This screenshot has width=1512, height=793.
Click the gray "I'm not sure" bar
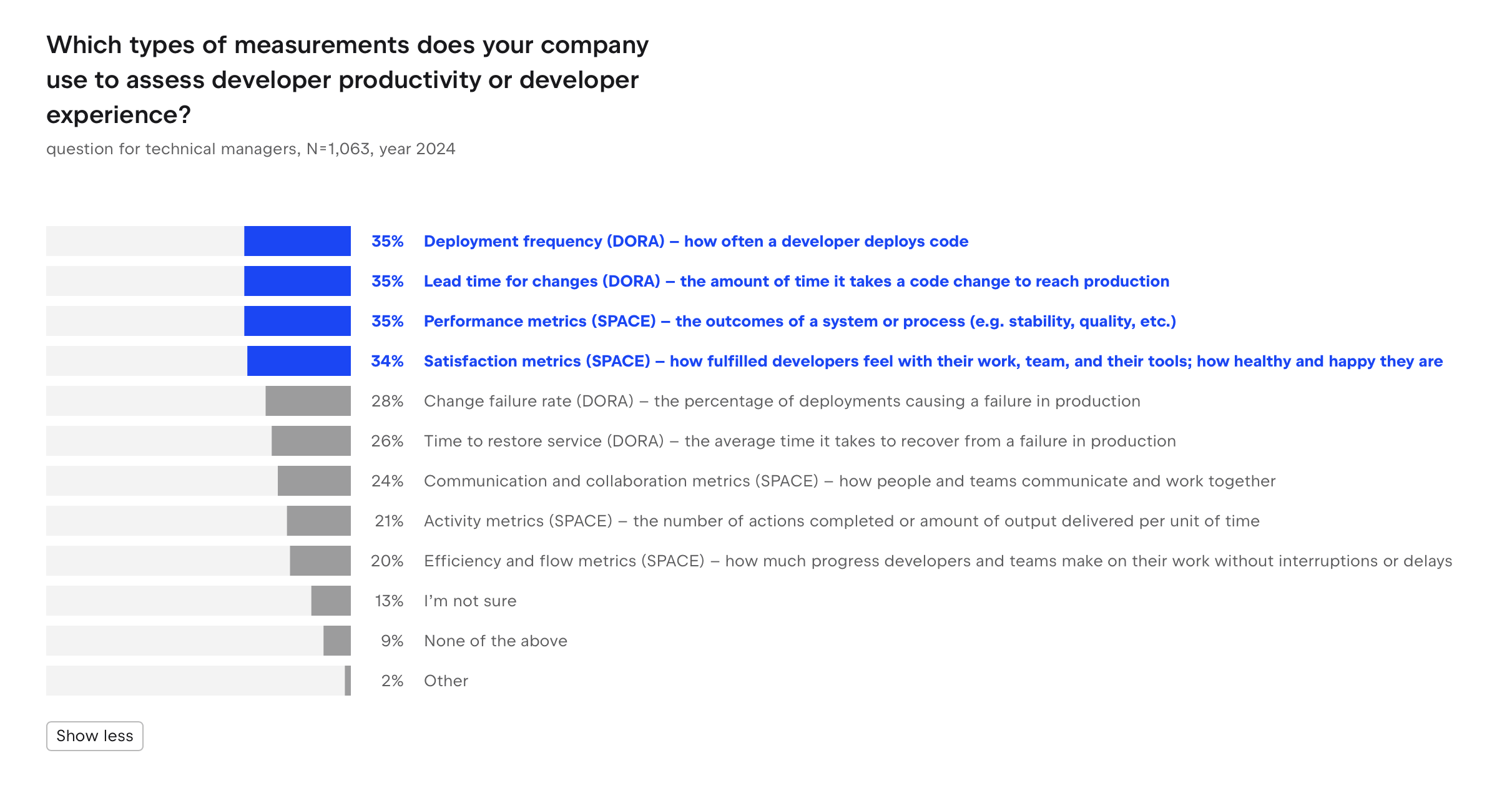click(x=331, y=601)
